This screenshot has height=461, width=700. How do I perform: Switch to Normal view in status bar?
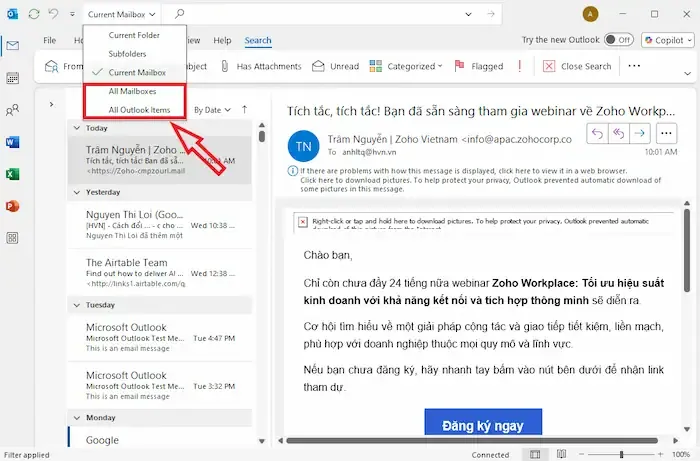click(x=535, y=454)
